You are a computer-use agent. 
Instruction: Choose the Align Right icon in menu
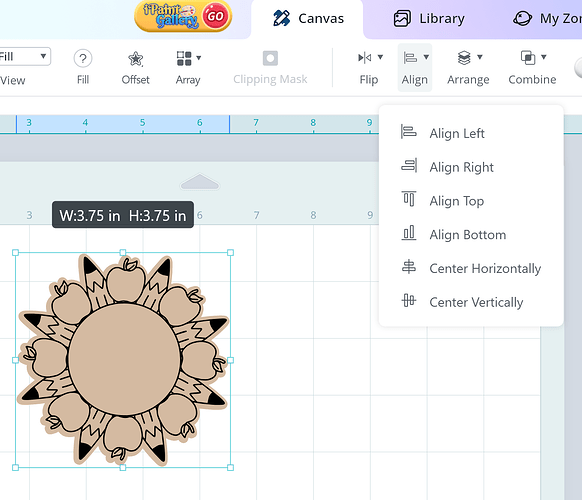(x=409, y=166)
